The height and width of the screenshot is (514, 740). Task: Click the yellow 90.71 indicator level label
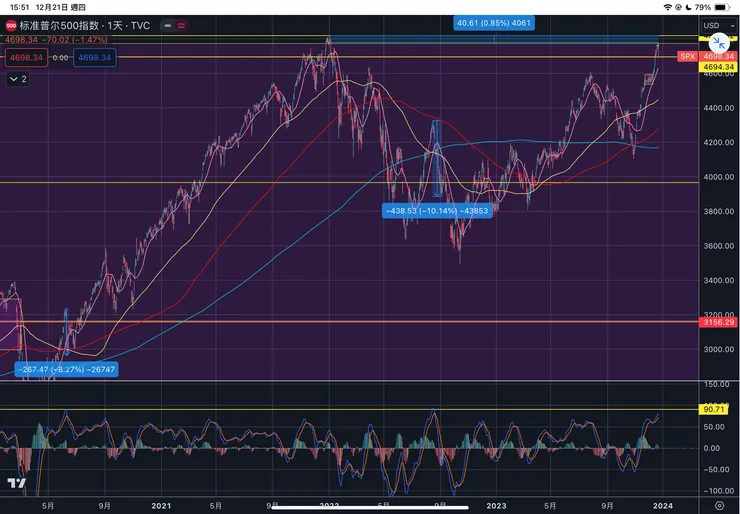714,409
